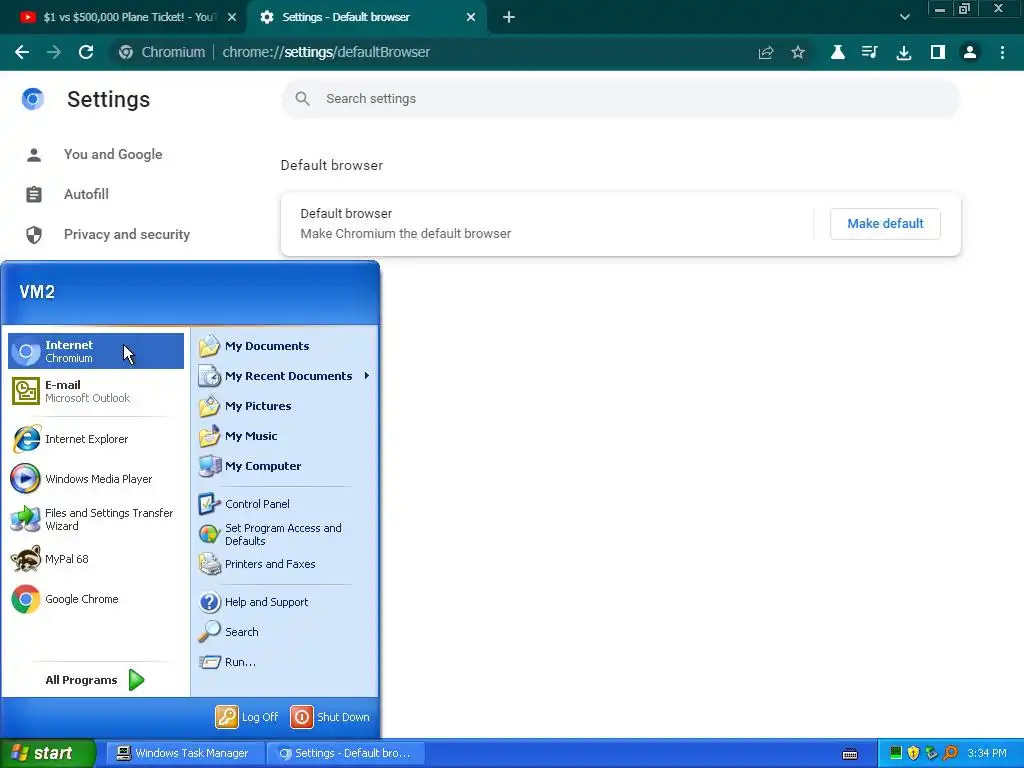Open E-mail Microsoft Outlook entry
This screenshot has width=1024, height=768.
click(96, 391)
